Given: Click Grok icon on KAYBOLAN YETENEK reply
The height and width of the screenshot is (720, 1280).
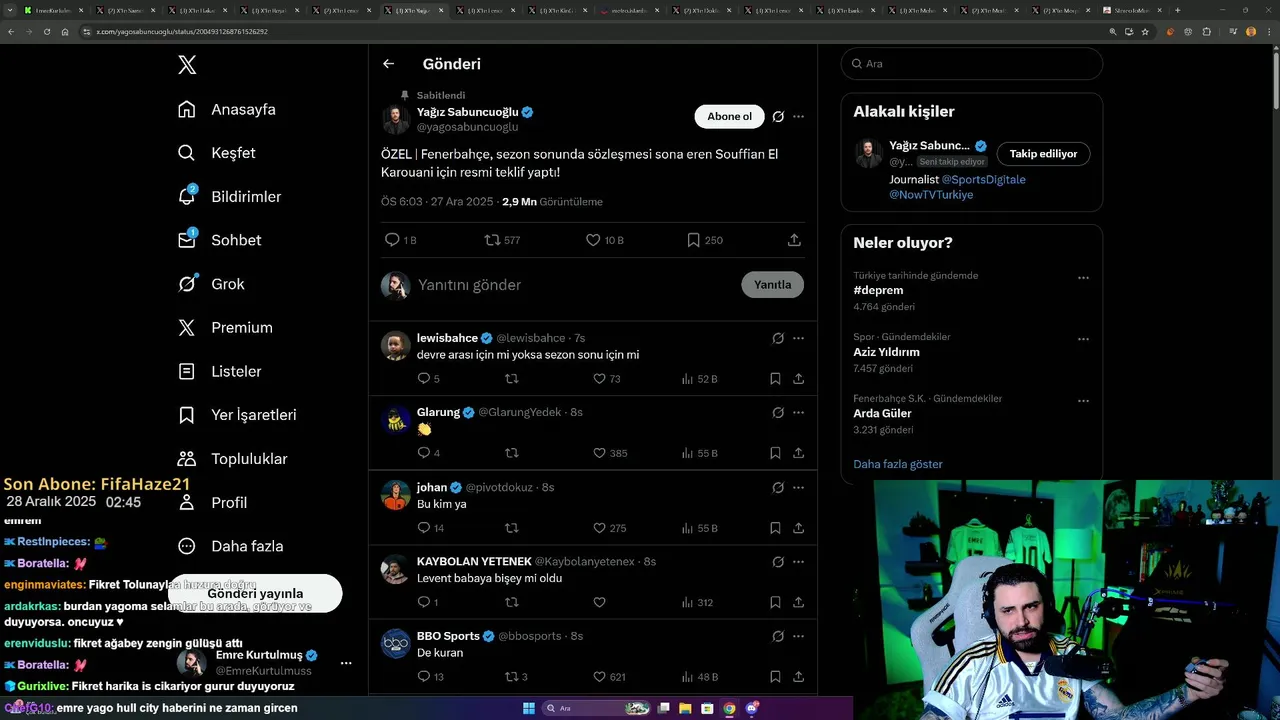Looking at the screenshot, I should point(778,562).
